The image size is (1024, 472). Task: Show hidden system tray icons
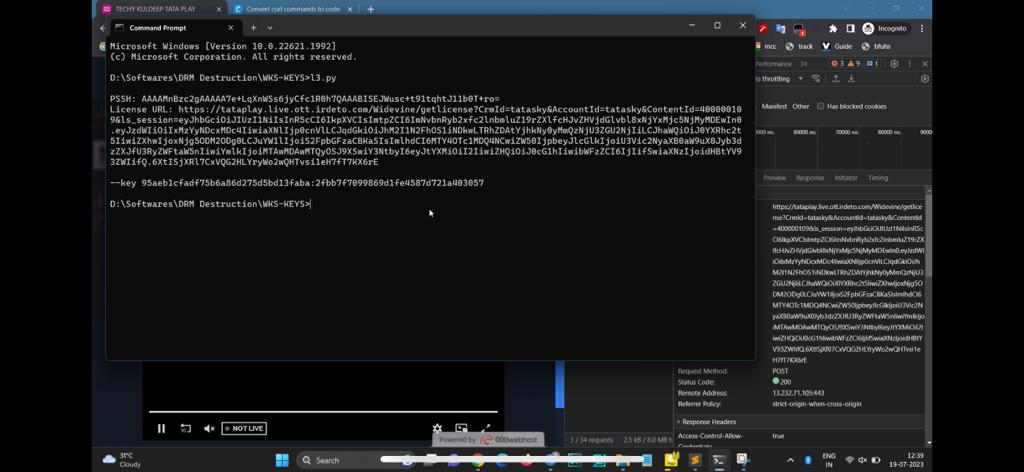(x=790, y=460)
